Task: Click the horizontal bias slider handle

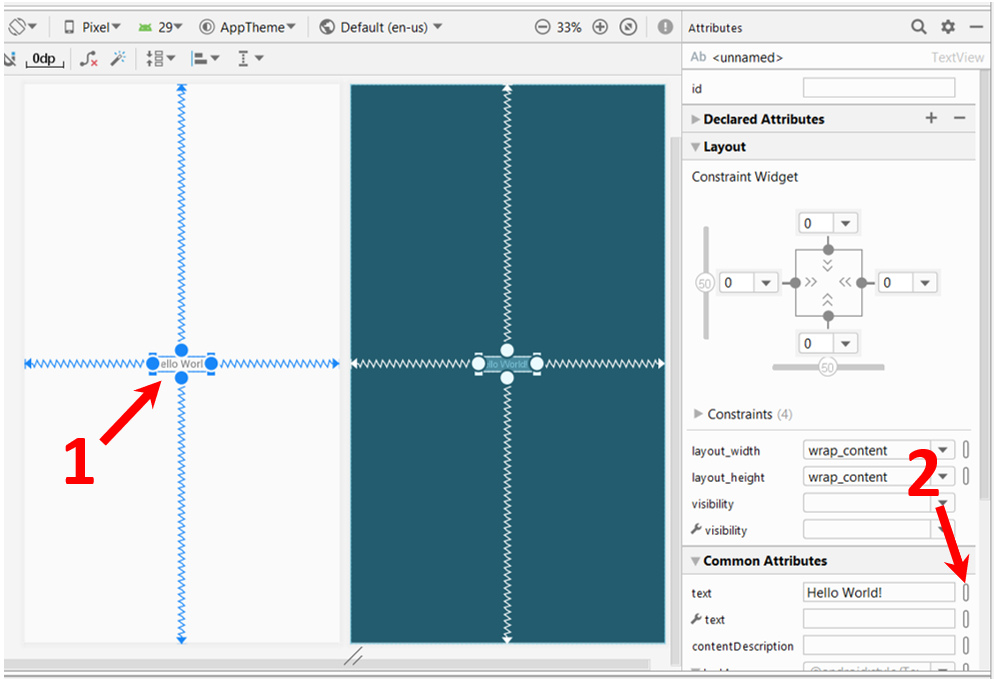Action: click(x=827, y=368)
